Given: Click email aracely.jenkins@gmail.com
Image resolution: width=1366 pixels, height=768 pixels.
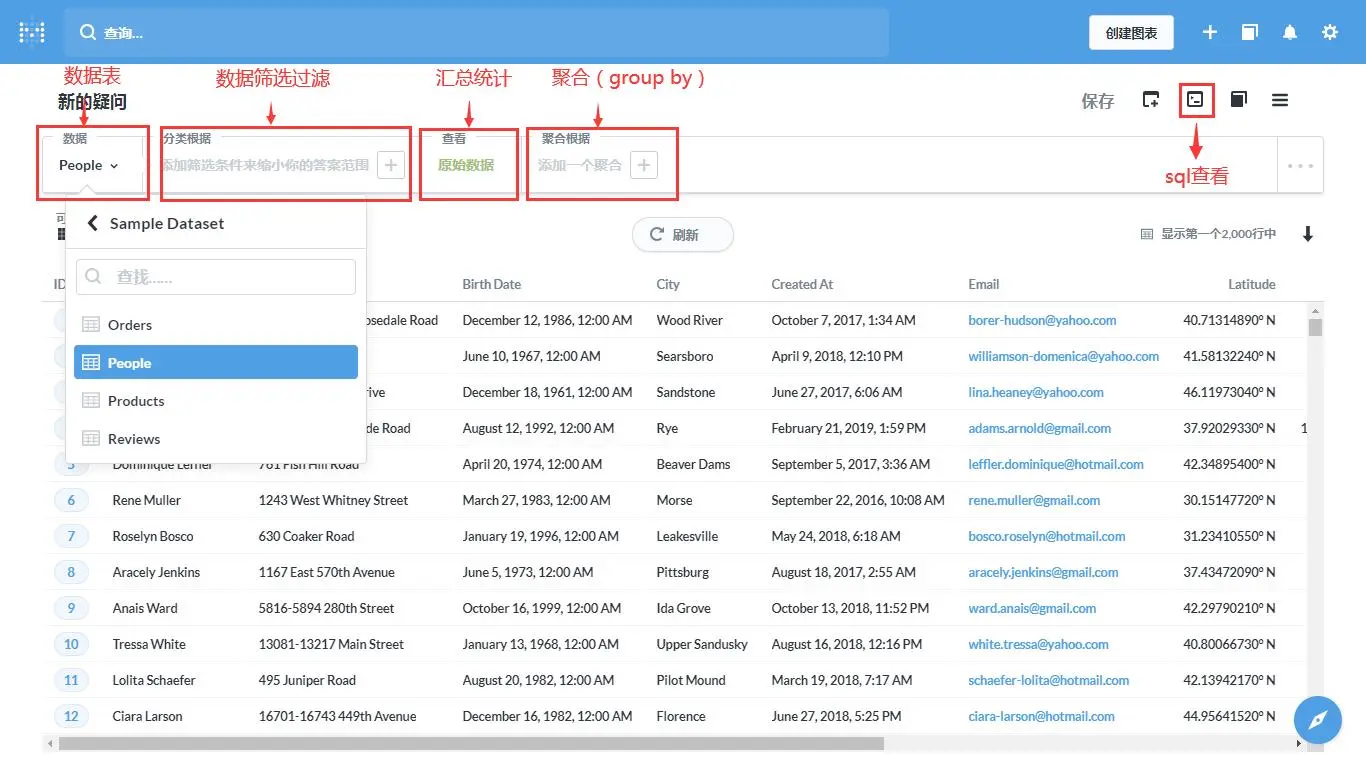Looking at the screenshot, I should pyautogui.click(x=1043, y=572).
